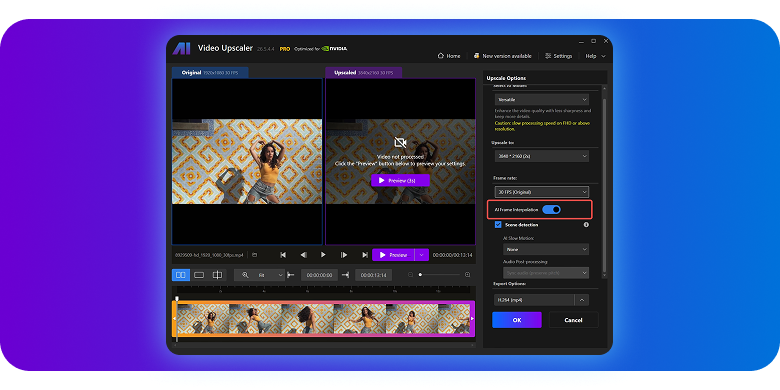Image resolution: width=780 pixels, height=390 pixels.
Task: Click the timeline clip filmstrip
Action: pos(323,319)
